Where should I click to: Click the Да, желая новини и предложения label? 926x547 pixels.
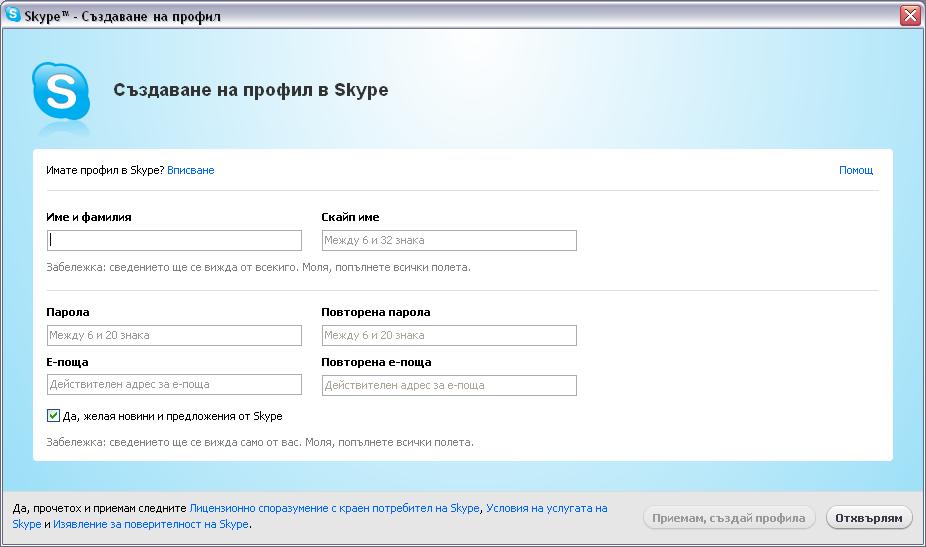tap(172, 416)
